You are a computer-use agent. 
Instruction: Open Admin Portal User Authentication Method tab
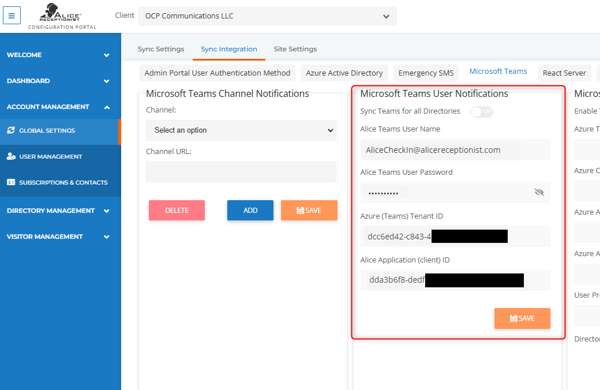click(x=217, y=73)
